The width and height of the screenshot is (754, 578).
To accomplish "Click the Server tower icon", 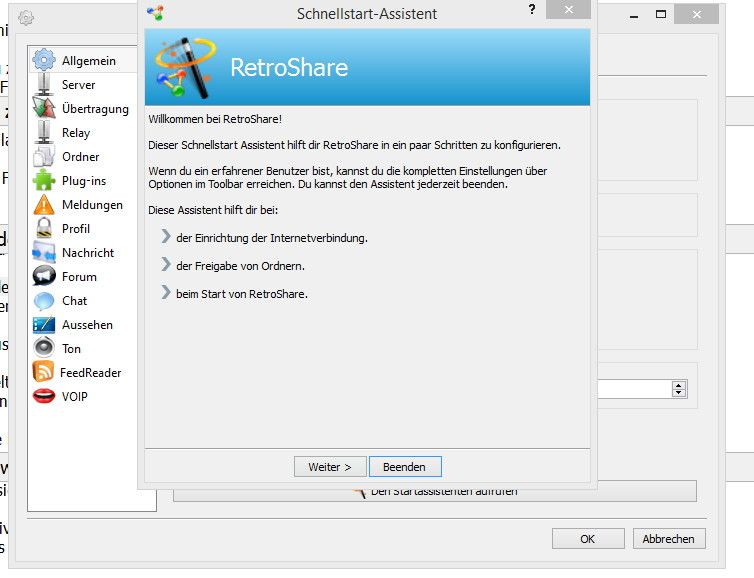I will [x=44, y=84].
